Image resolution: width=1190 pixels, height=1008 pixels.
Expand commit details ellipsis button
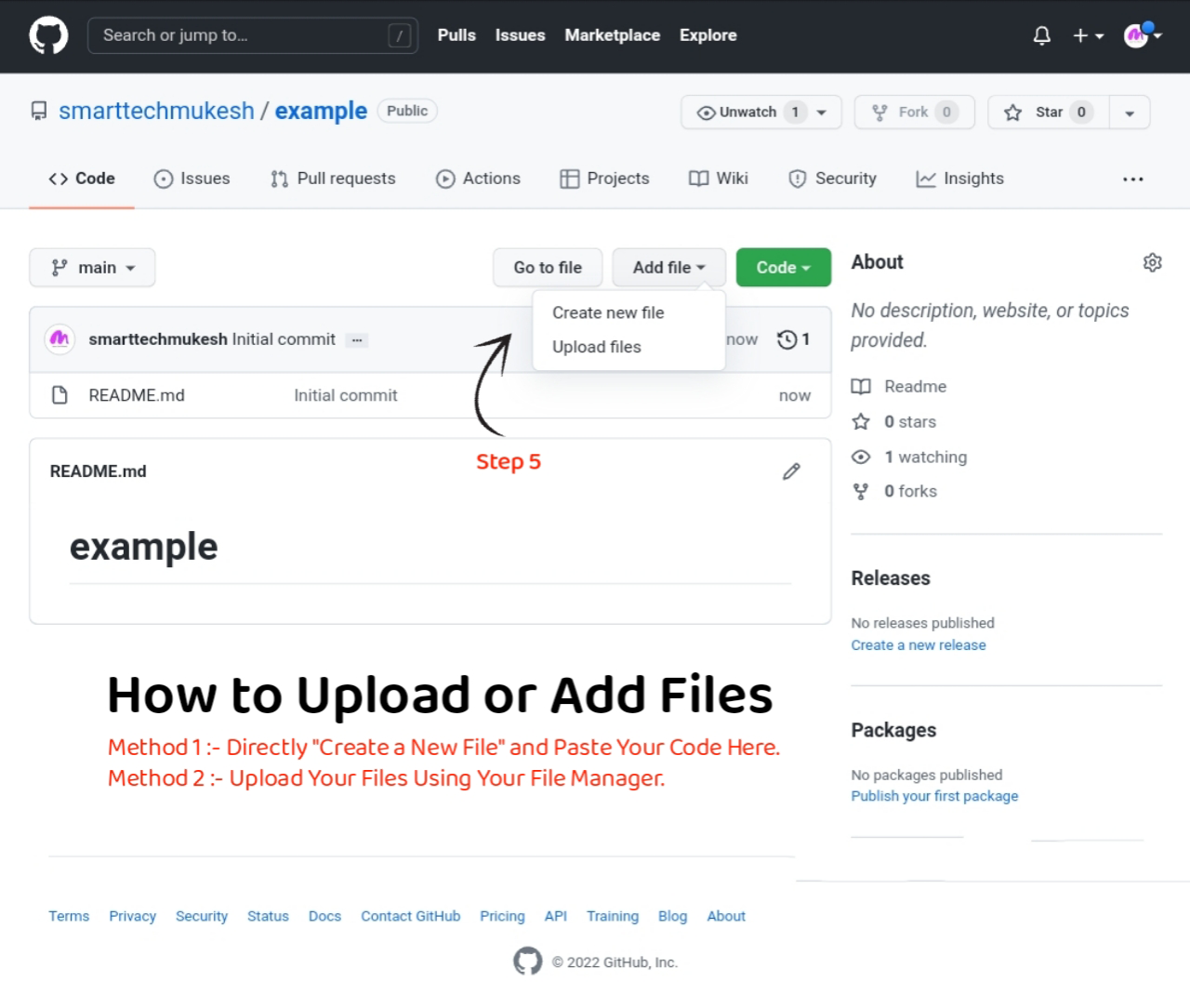click(357, 340)
